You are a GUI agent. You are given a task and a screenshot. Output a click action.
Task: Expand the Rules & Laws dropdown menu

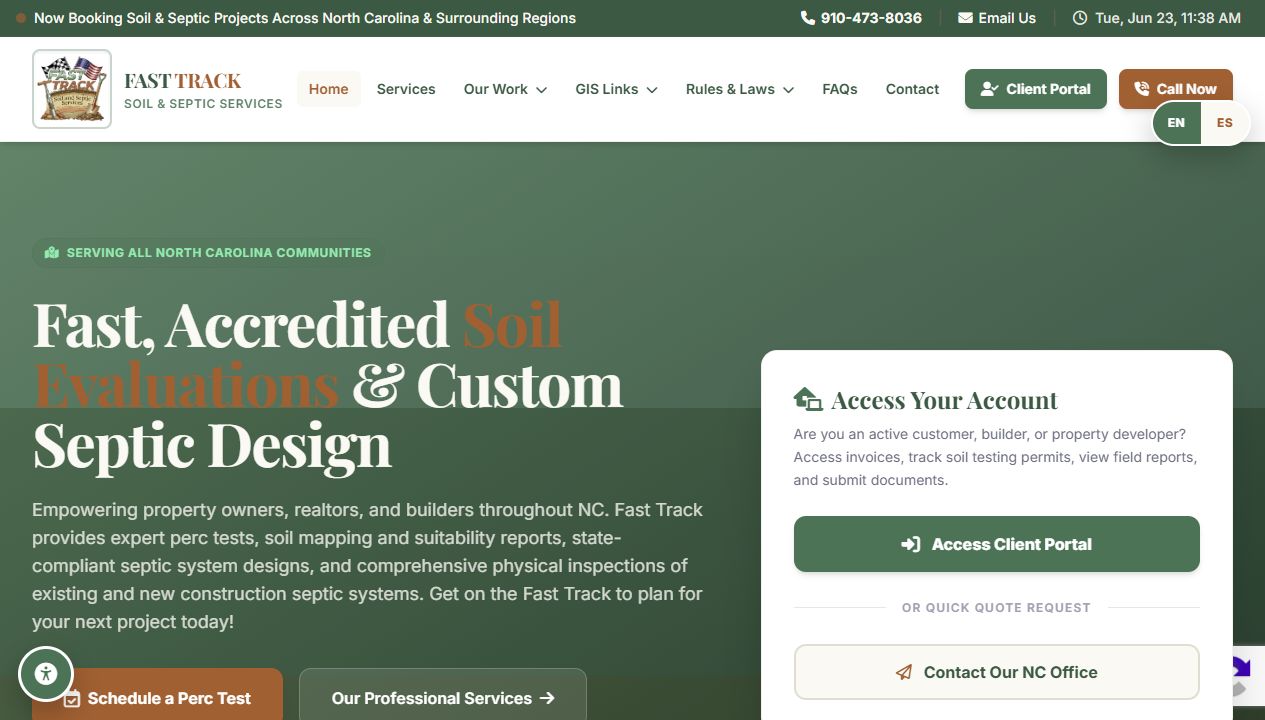740,89
